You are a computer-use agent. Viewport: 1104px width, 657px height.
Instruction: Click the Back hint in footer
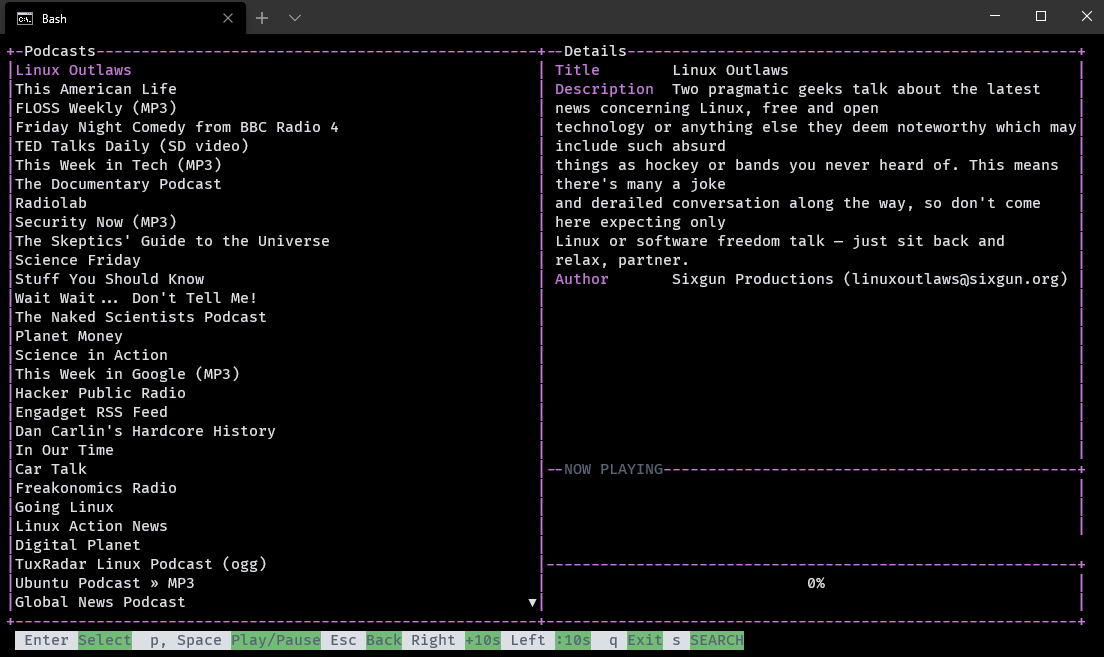coord(384,640)
